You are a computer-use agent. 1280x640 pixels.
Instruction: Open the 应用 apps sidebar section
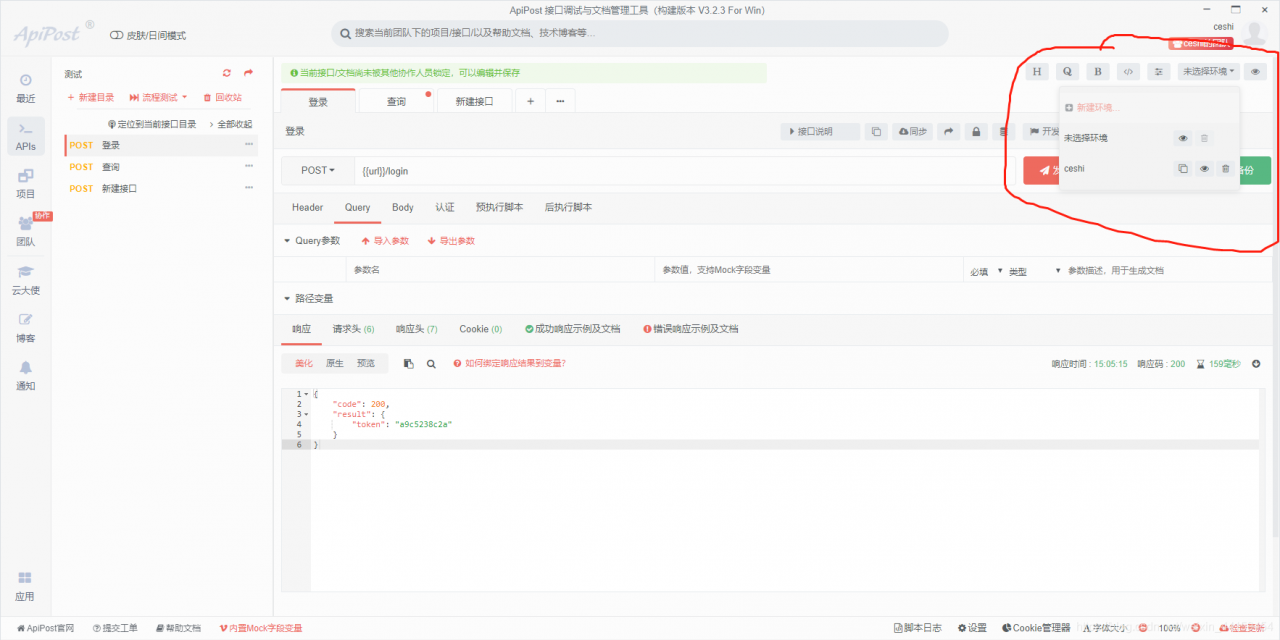tap(25, 587)
